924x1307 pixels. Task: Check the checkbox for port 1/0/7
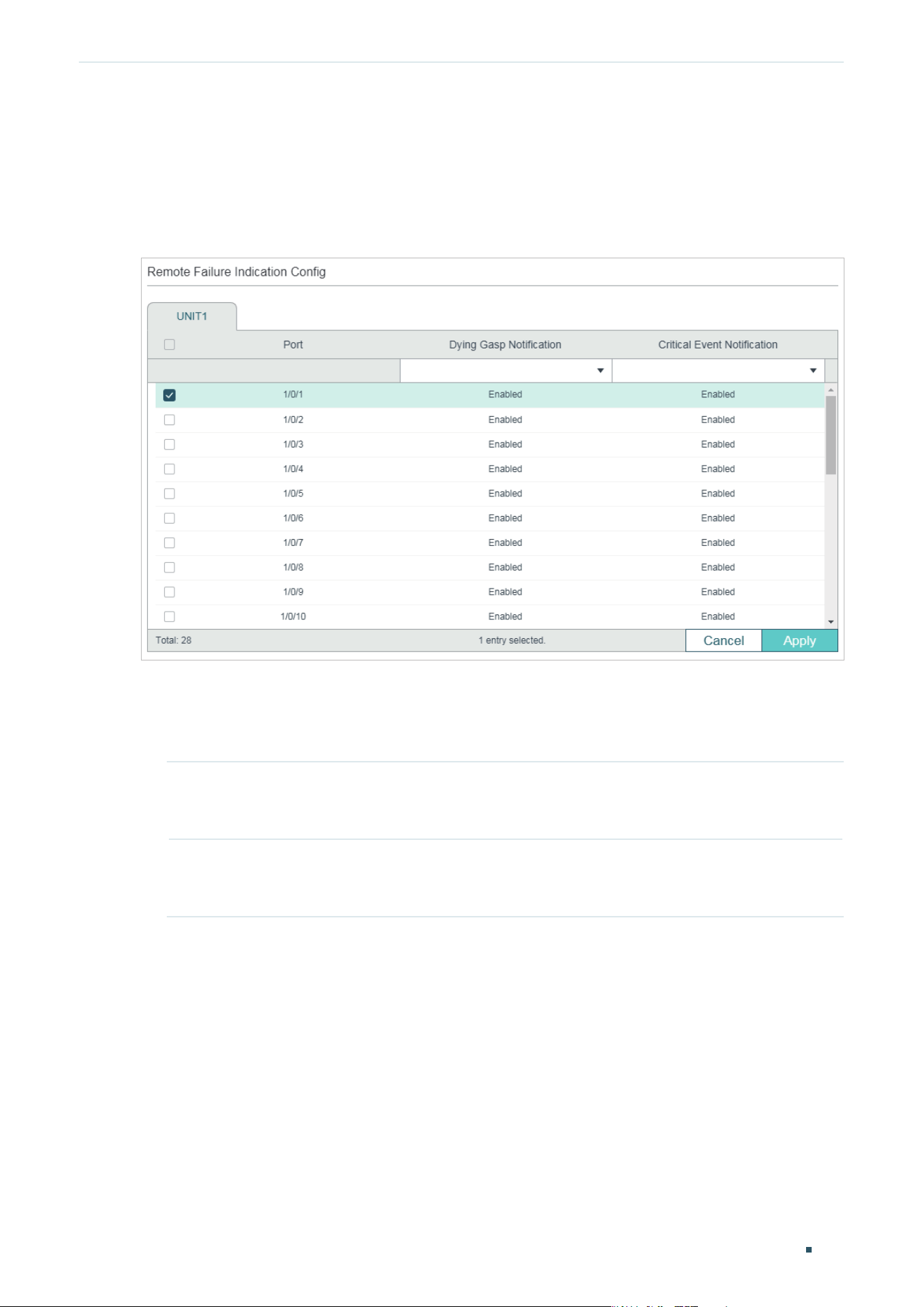point(169,543)
